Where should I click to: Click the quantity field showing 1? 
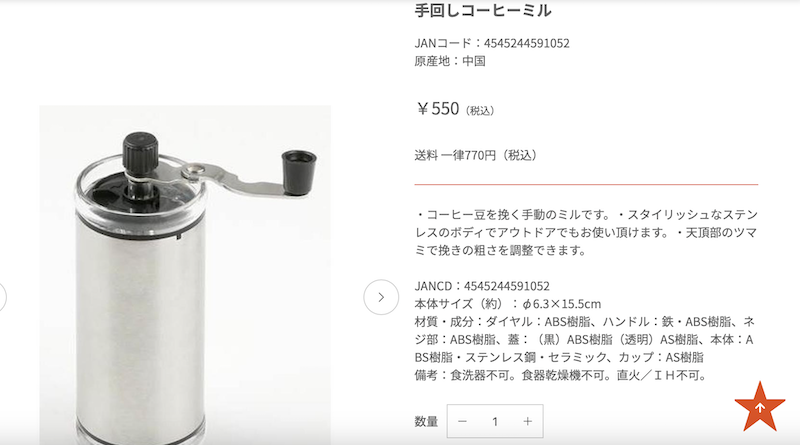pos(495,422)
